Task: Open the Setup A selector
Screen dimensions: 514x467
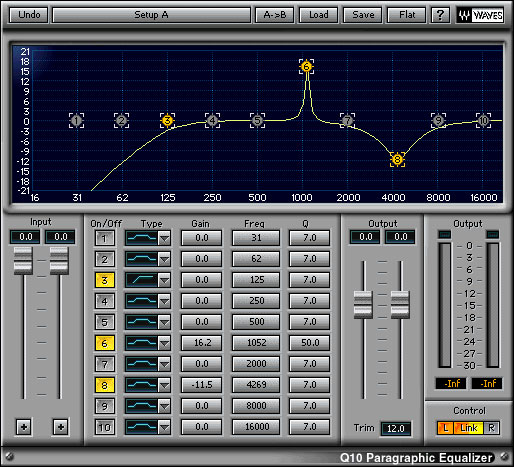Action: tap(151, 15)
